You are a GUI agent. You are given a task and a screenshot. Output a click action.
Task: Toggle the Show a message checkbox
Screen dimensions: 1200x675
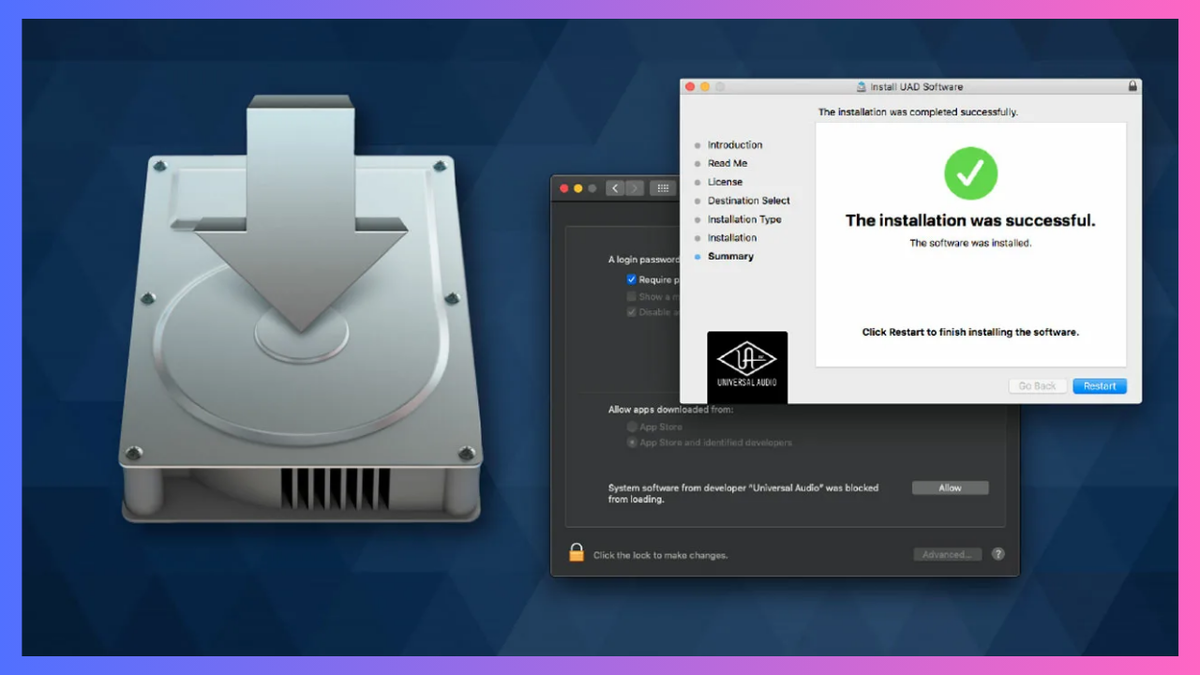pos(631,296)
